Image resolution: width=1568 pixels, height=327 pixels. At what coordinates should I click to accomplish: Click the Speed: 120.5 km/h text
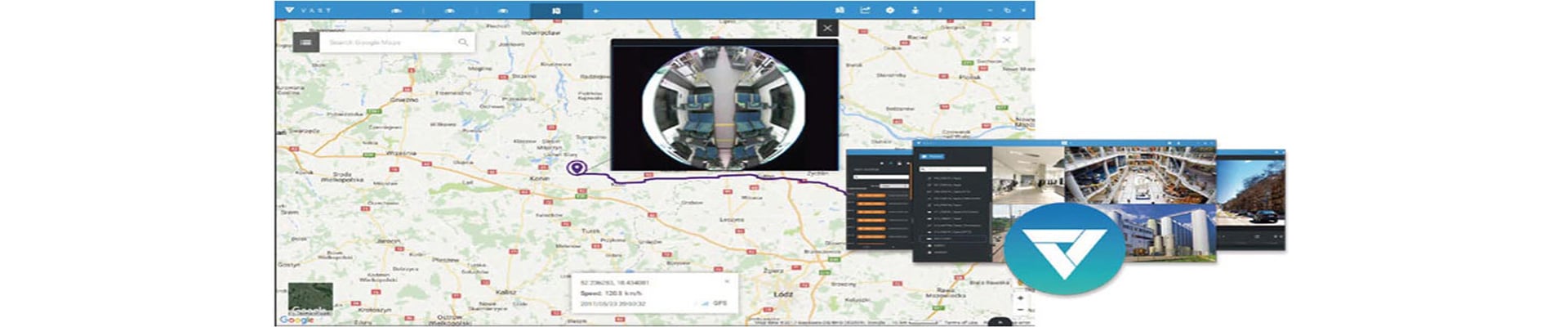pos(611,293)
